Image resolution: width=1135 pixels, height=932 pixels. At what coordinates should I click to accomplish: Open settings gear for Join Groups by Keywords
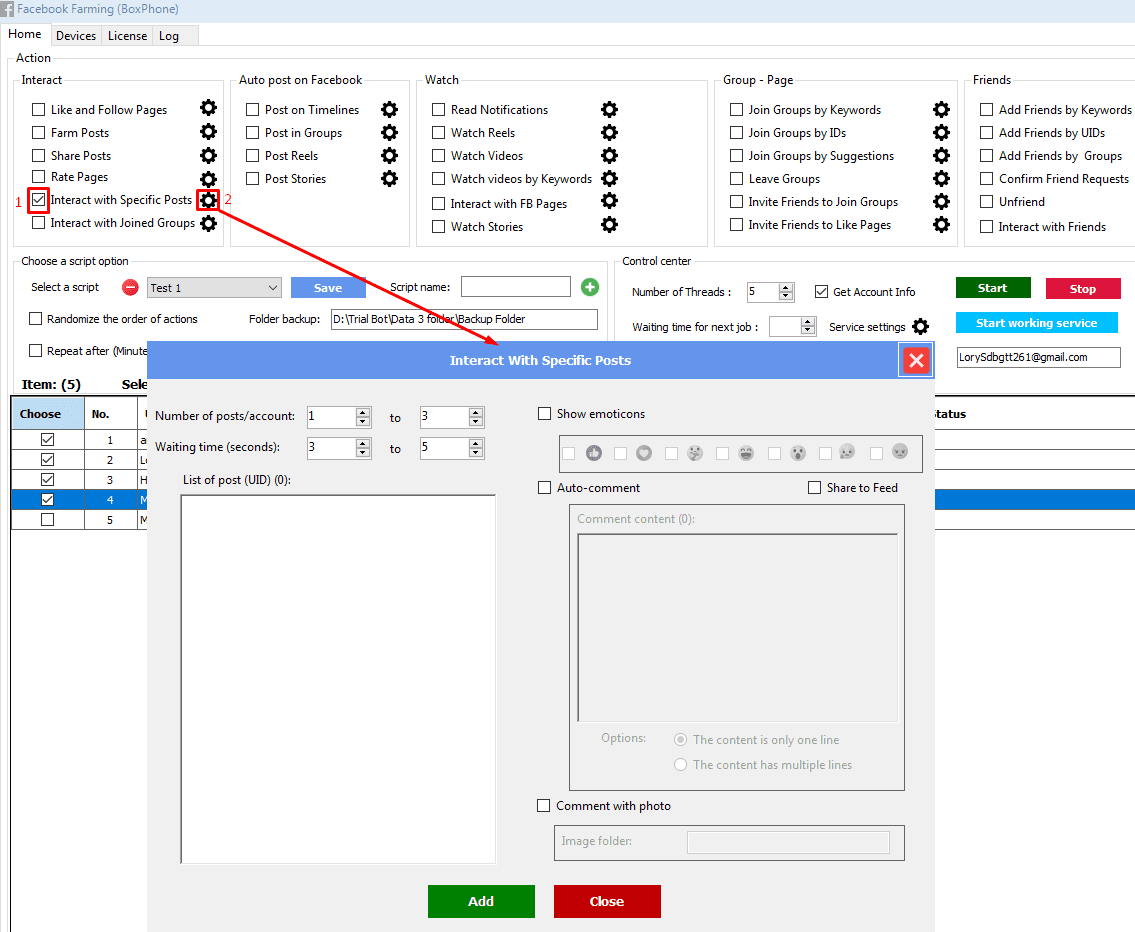pyautogui.click(x=941, y=109)
